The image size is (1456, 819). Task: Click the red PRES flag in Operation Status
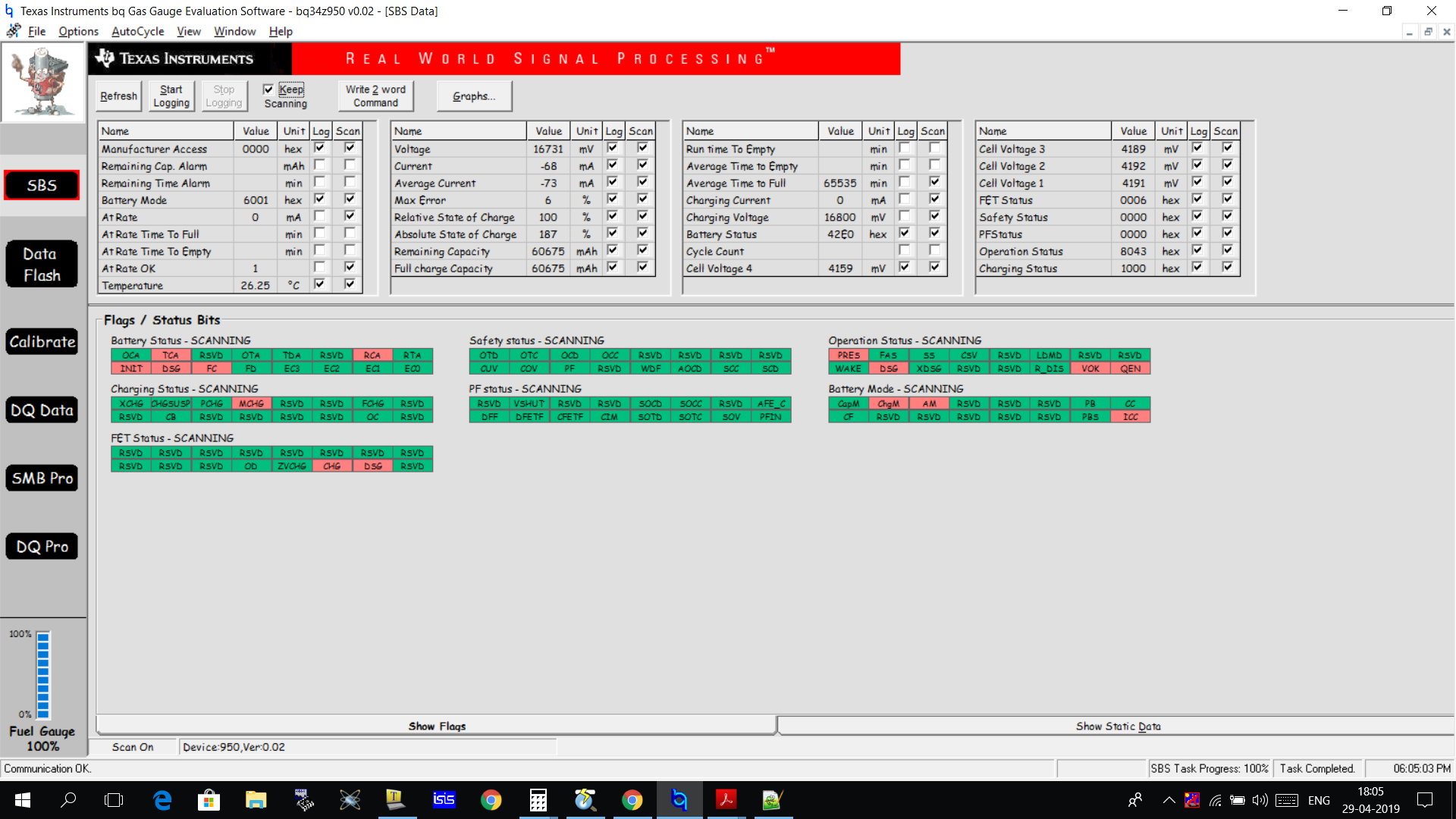[x=849, y=355]
